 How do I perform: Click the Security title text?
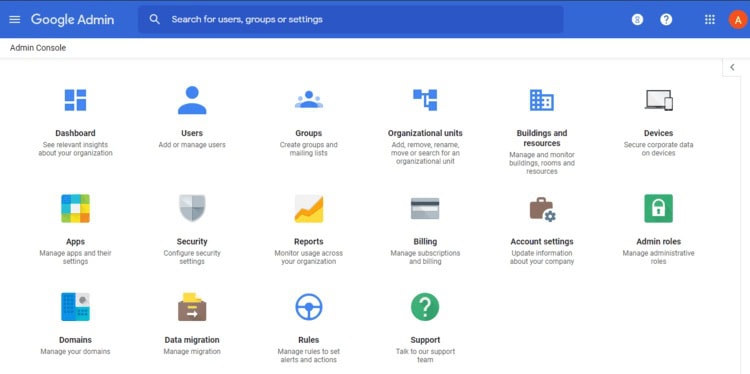point(192,242)
